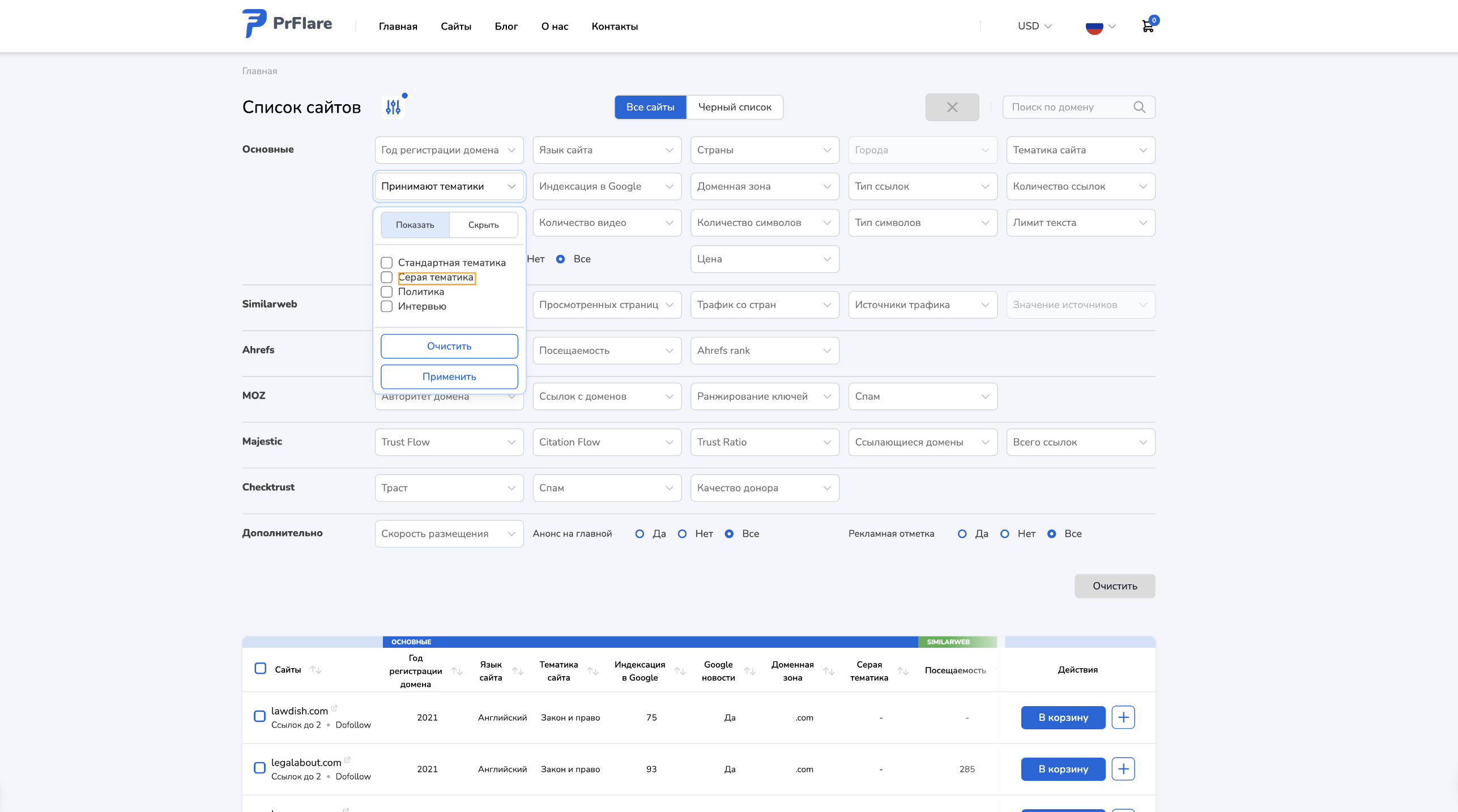1458x812 pixels.
Task: Open Citation Flow dropdown
Action: click(x=607, y=442)
